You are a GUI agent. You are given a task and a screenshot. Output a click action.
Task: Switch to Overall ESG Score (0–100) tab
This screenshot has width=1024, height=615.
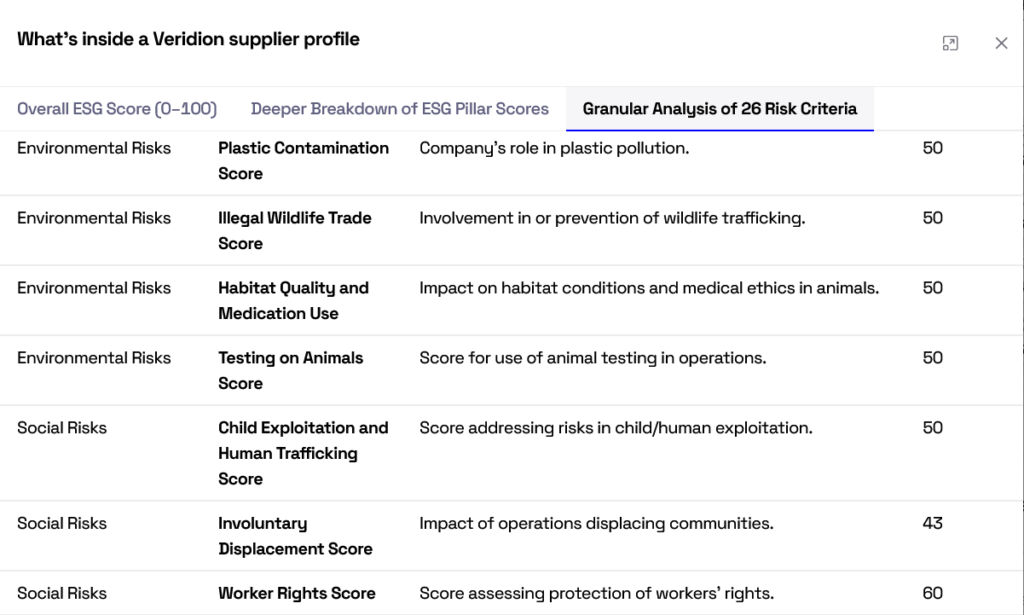pyautogui.click(x=117, y=108)
